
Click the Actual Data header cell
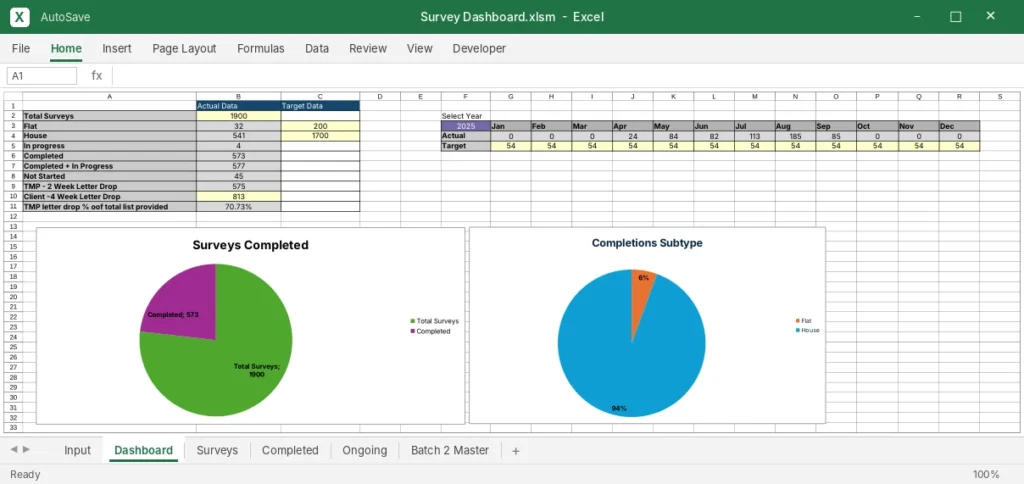pos(238,105)
